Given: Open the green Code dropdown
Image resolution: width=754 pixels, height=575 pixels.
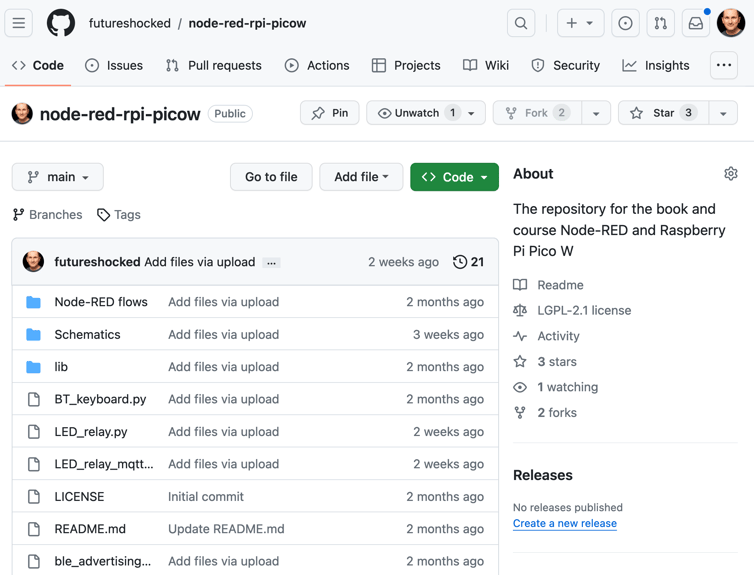Looking at the screenshot, I should pos(454,177).
